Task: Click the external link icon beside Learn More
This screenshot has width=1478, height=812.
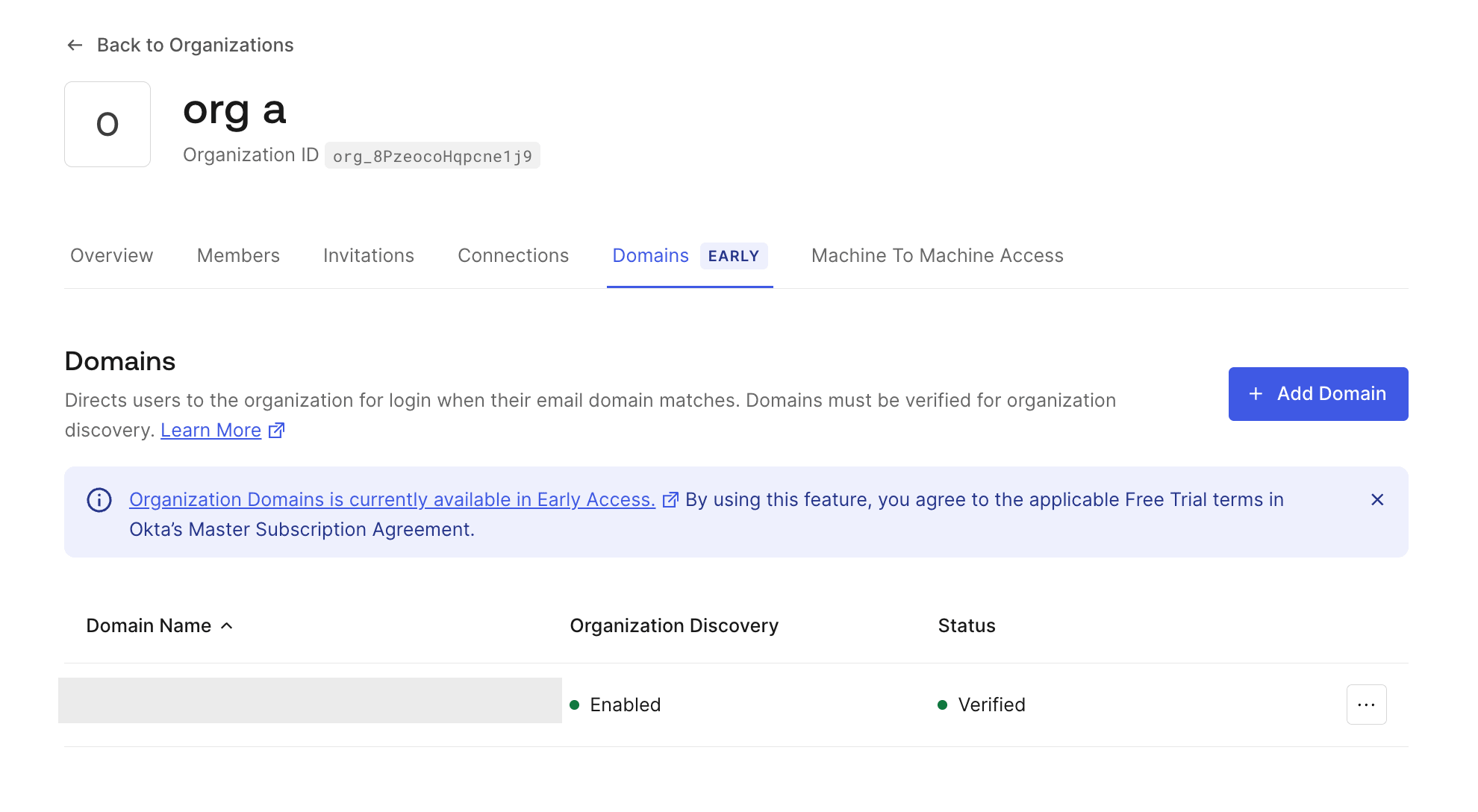Action: 276,430
